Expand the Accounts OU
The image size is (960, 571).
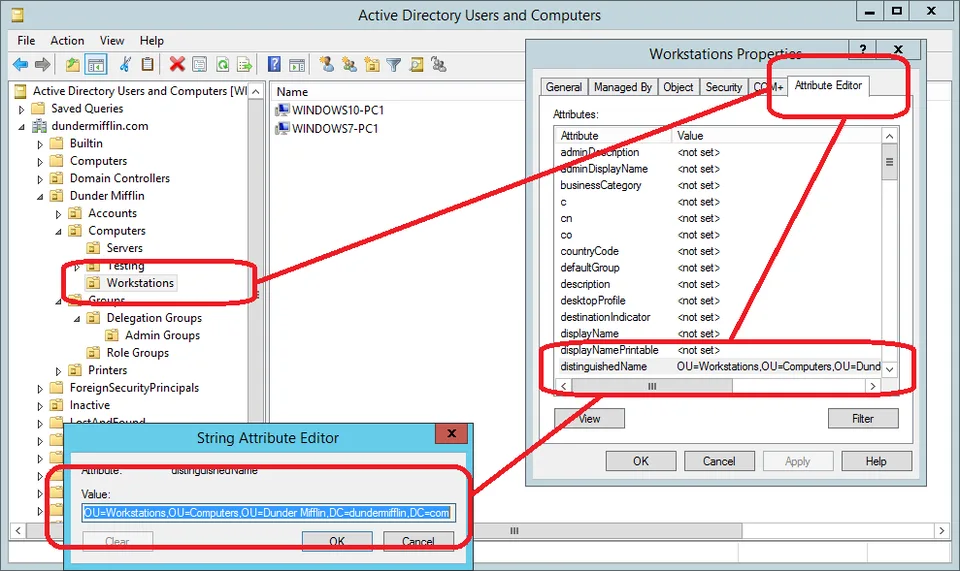pyautogui.click(x=58, y=214)
